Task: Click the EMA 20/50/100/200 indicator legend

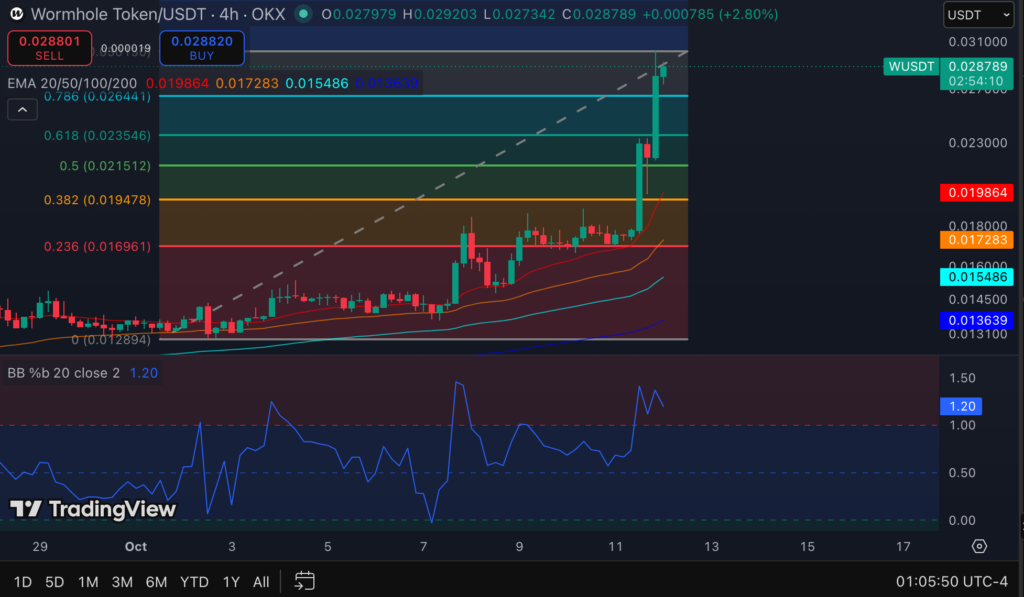Action: 72,83
